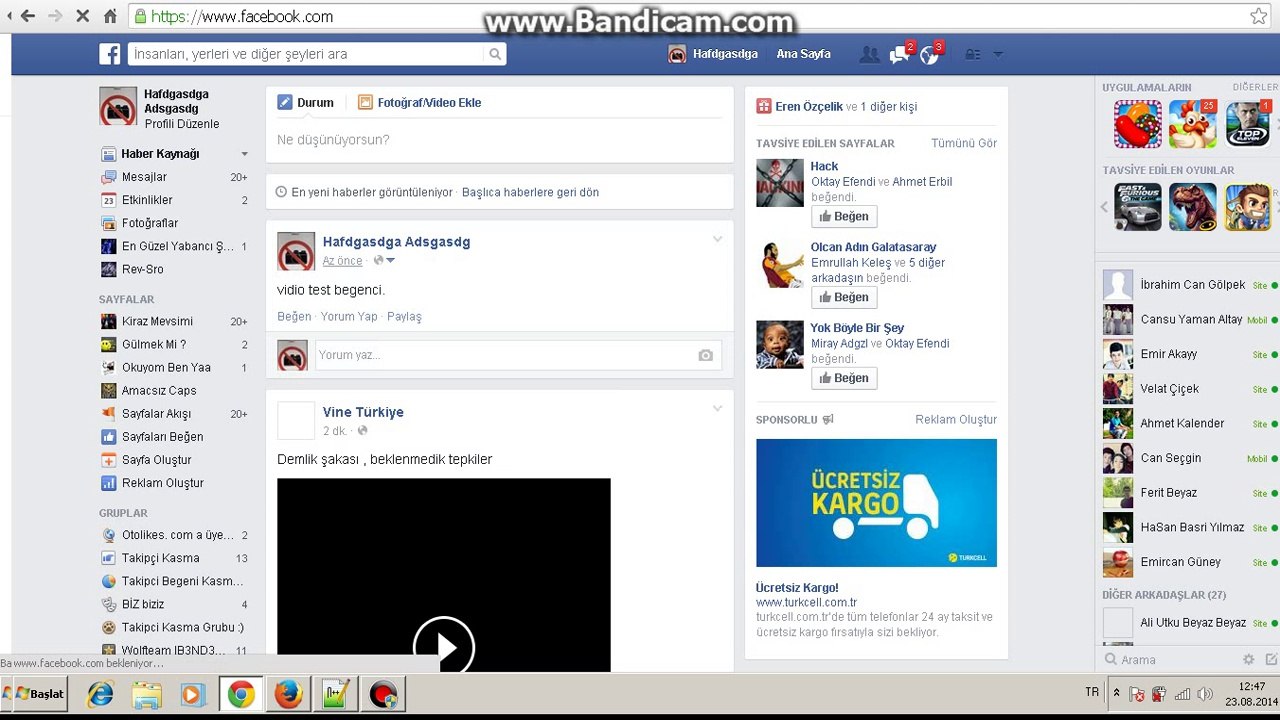The width and height of the screenshot is (1280, 720).
Task: Open the friend requests icon
Action: click(869, 54)
